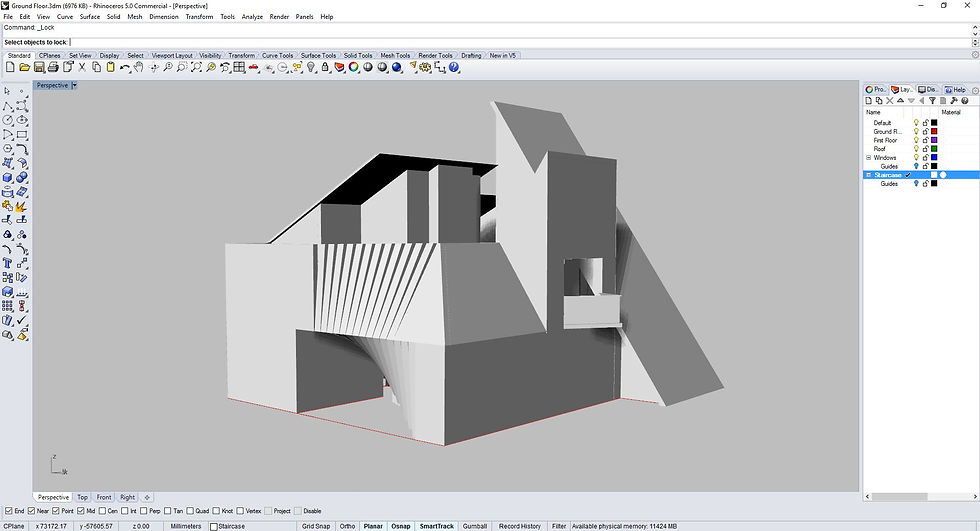
Task: Click the red car Set View icon
Action: pyautogui.click(x=254, y=67)
